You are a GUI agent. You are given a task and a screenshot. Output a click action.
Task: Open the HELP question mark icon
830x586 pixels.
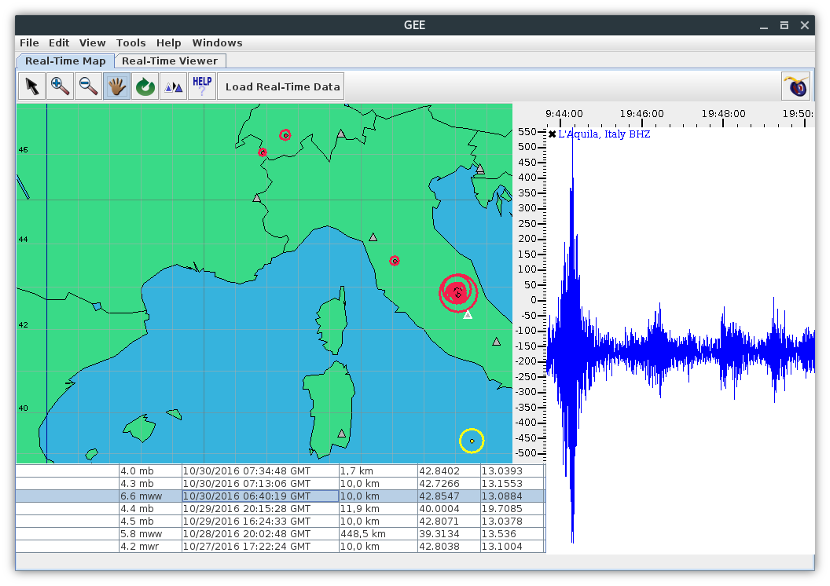pos(202,86)
